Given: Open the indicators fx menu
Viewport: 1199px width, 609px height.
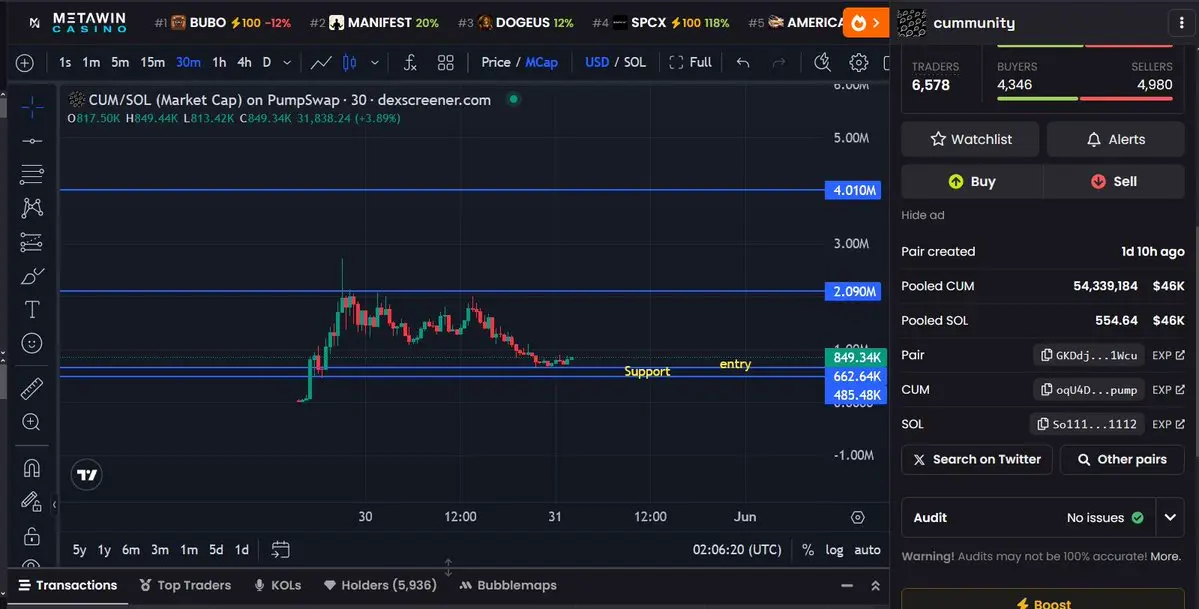Looking at the screenshot, I should [x=410, y=63].
